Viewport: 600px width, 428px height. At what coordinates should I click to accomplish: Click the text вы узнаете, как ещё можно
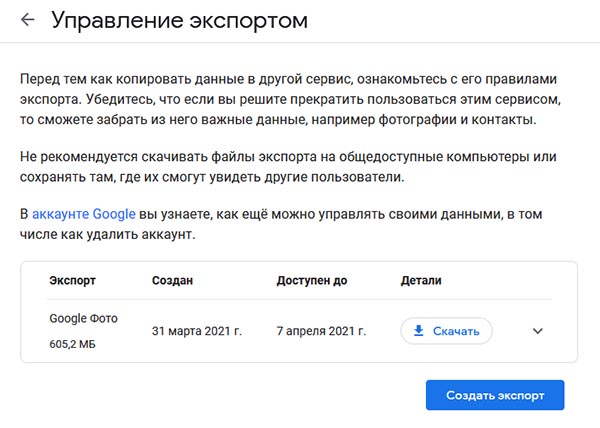click(227, 214)
